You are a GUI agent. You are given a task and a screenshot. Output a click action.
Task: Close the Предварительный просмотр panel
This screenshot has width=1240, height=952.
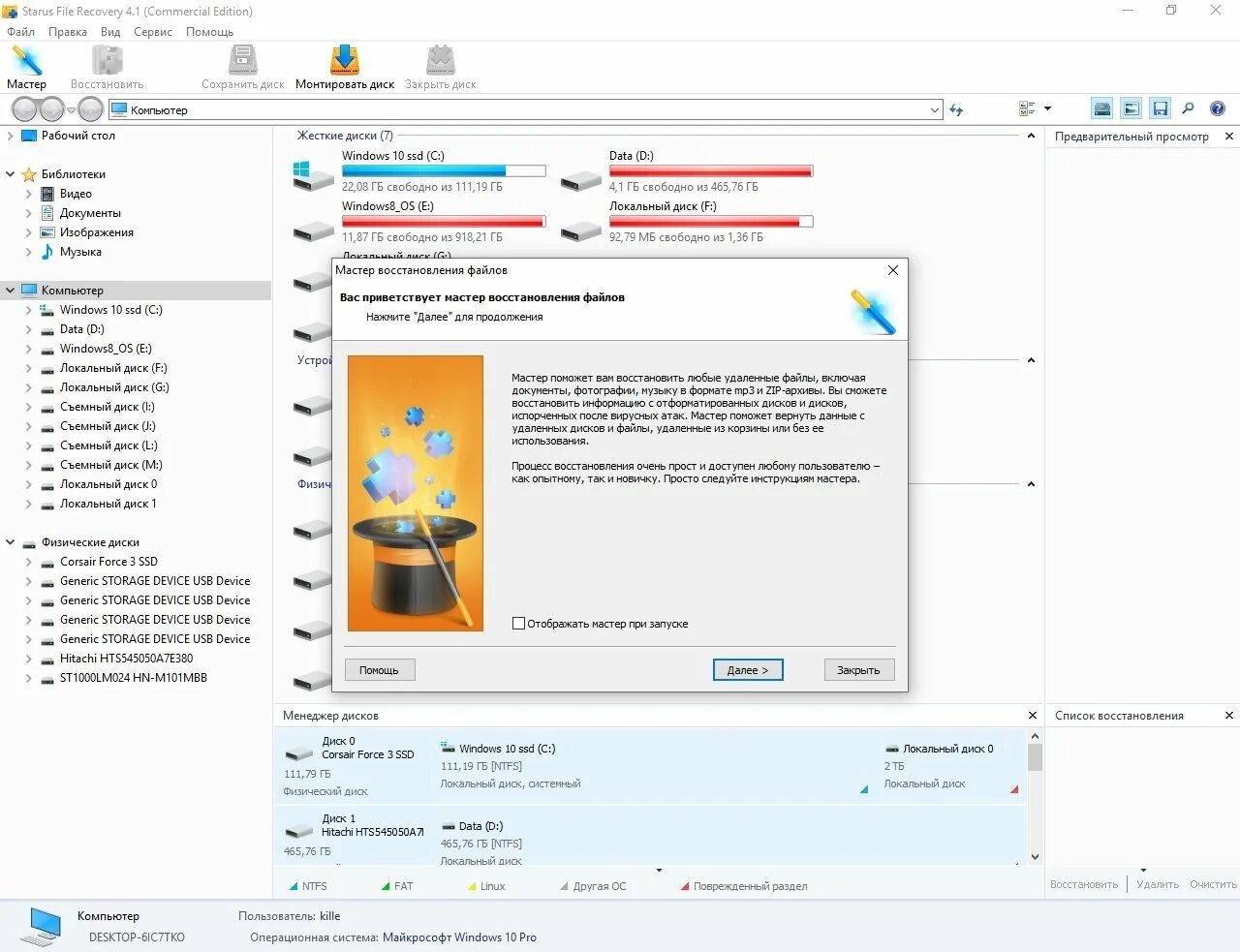pyautogui.click(x=1229, y=137)
